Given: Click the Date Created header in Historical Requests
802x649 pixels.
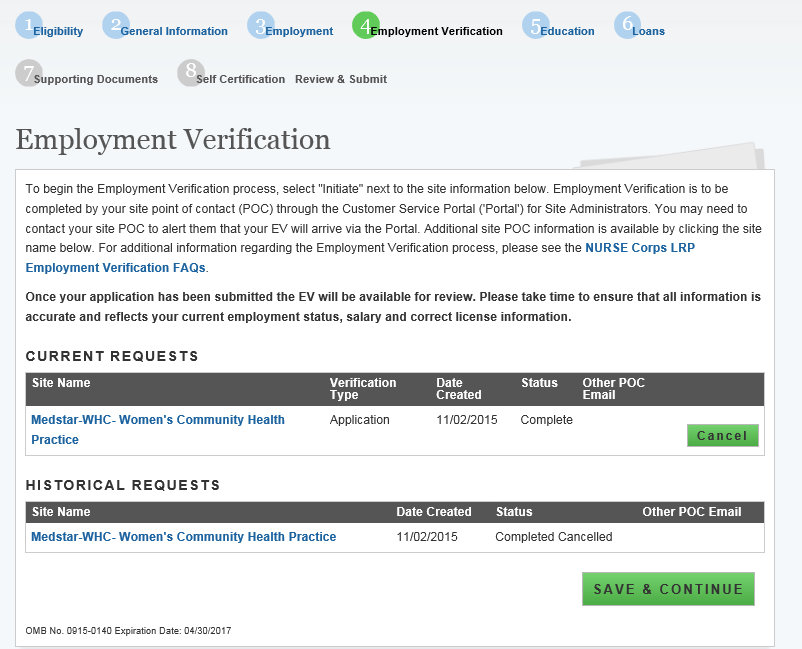Looking at the screenshot, I should (x=434, y=512).
